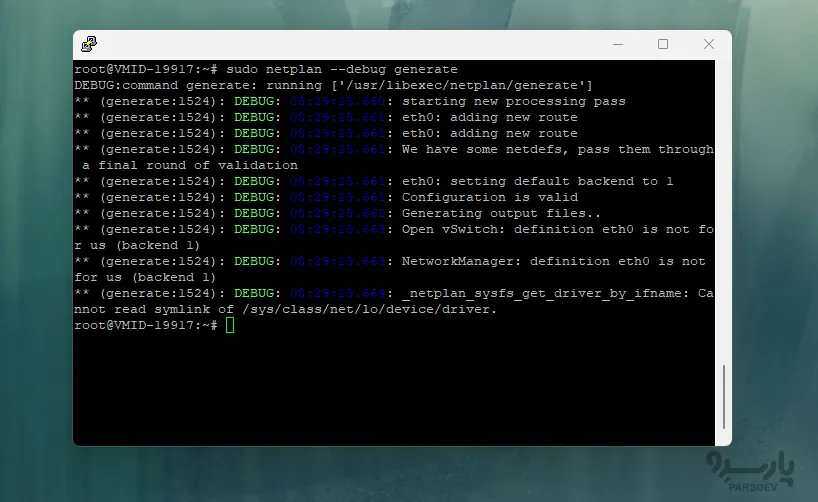Click 'NetworkManager: definition eth0 is not' text
The image size is (818, 502).
[554, 261]
